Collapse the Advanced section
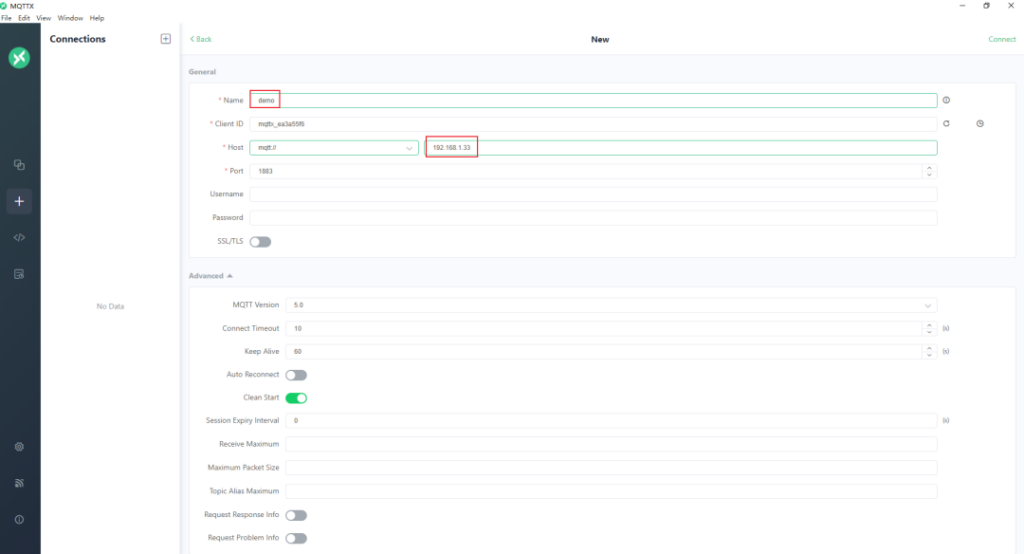 [210, 276]
